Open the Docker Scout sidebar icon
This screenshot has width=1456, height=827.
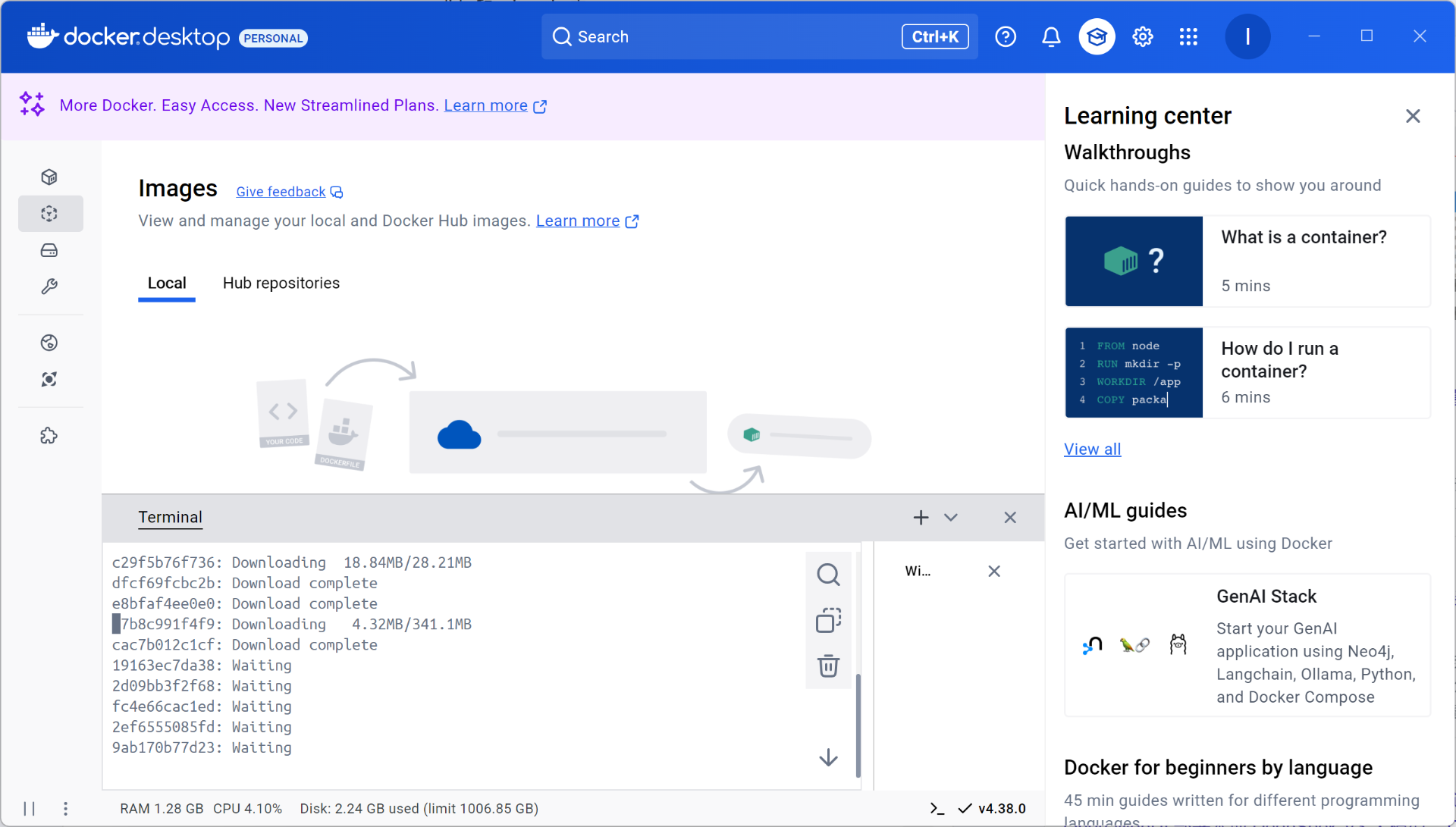pyautogui.click(x=49, y=379)
